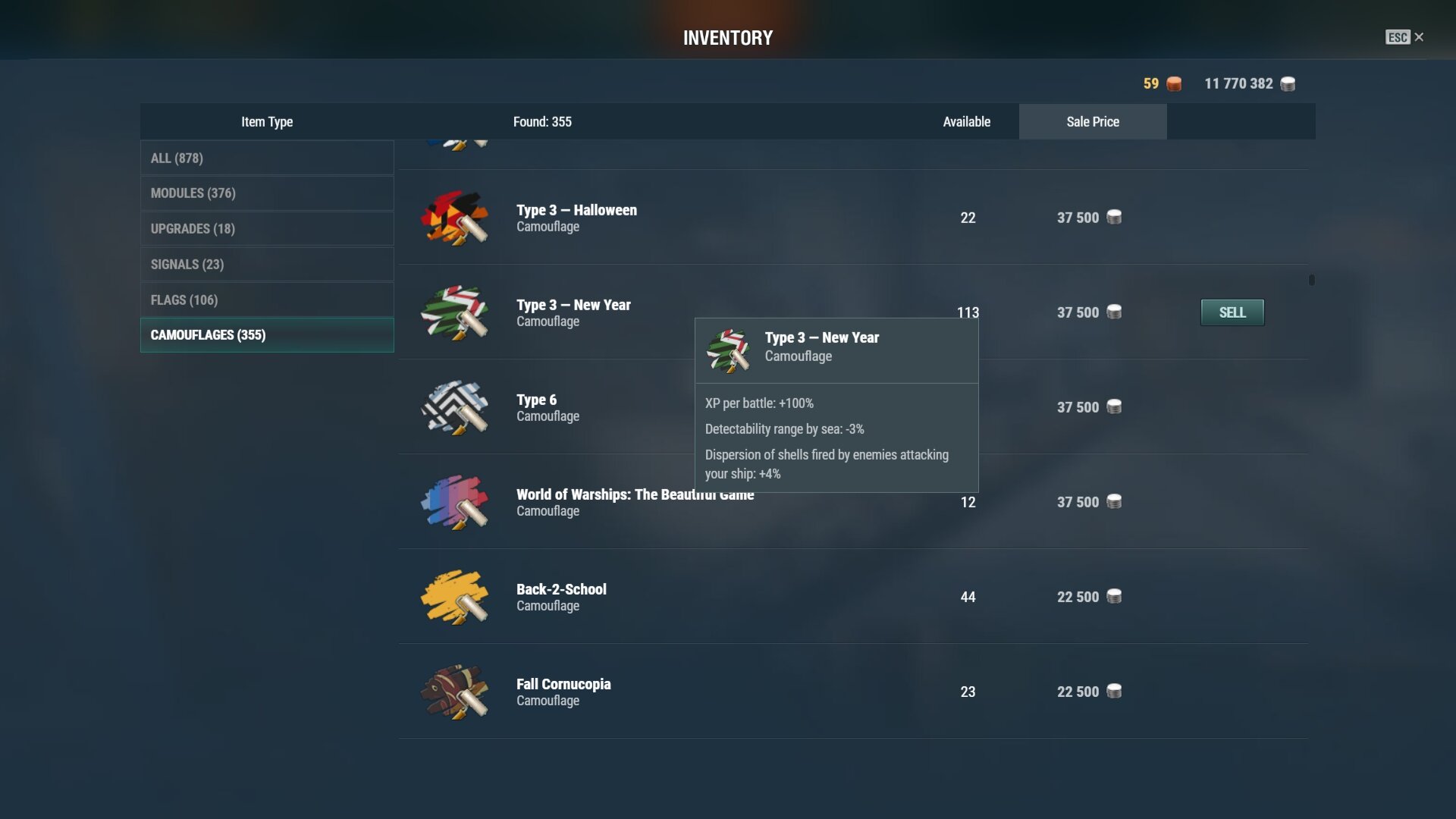Sort by Sale Price column
Viewport: 1456px width, 819px height.
click(x=1093, y=121)
